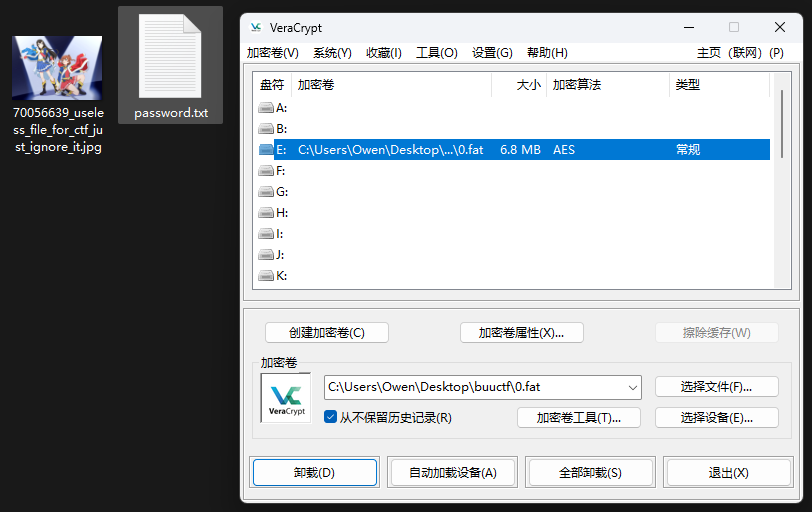Click the 卸载(D) dismount button
812x512 pixels.
click(314, 472)
